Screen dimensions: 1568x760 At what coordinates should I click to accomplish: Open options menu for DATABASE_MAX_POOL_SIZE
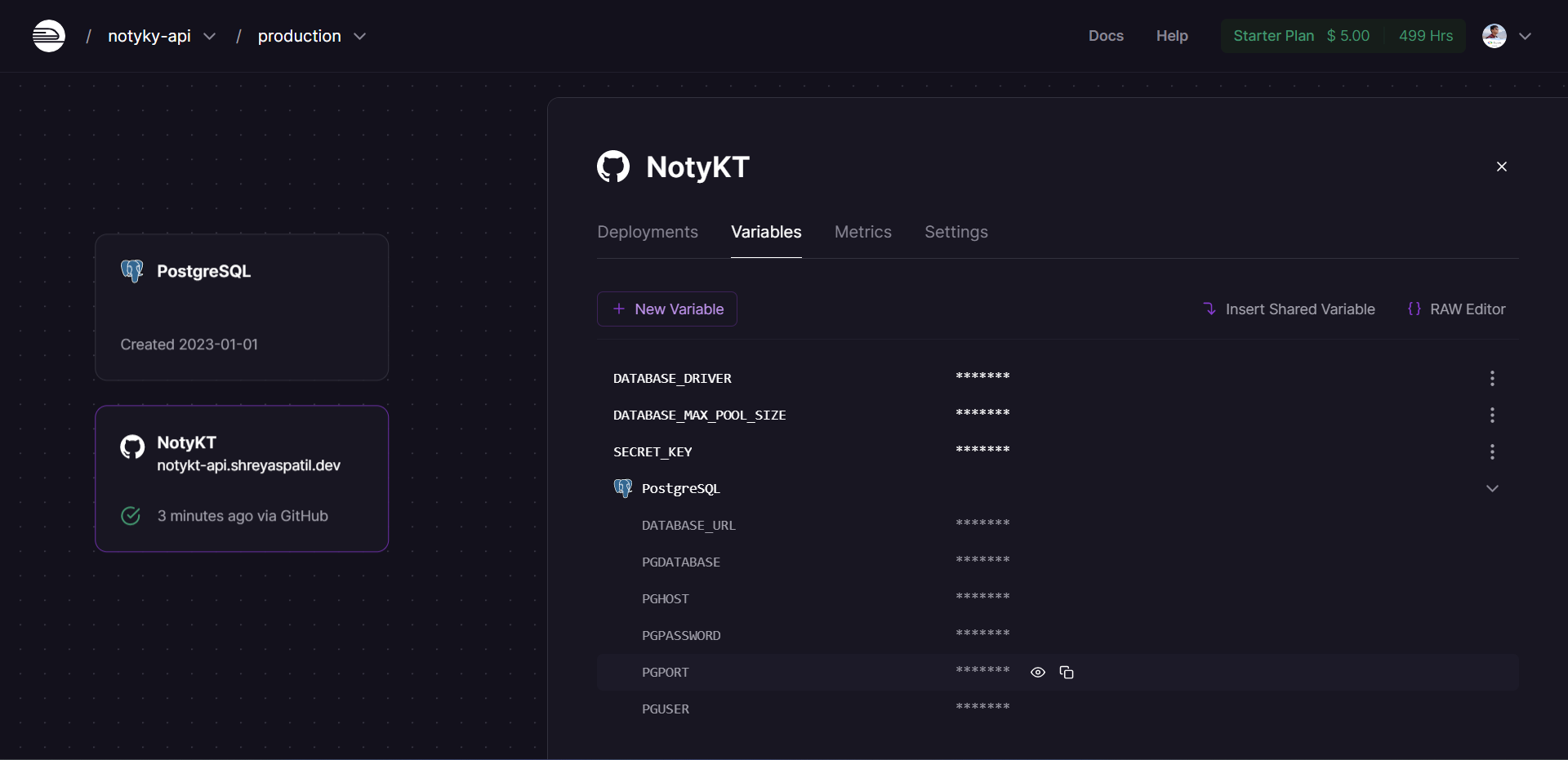[1492, 416]
